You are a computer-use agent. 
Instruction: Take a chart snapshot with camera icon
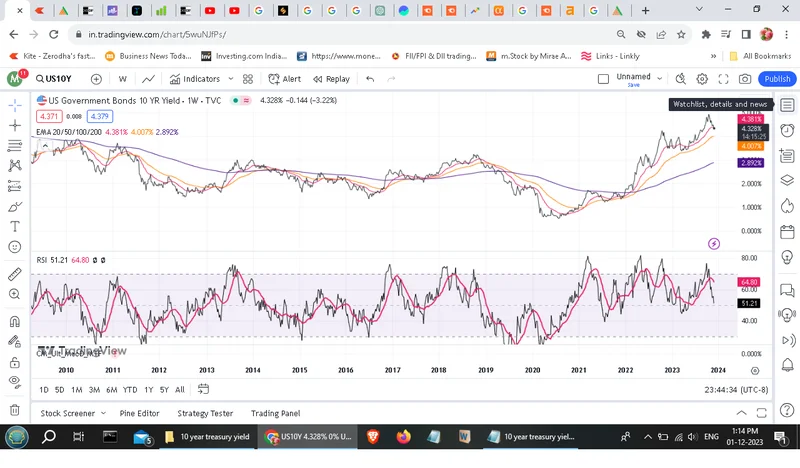(745, 79)
